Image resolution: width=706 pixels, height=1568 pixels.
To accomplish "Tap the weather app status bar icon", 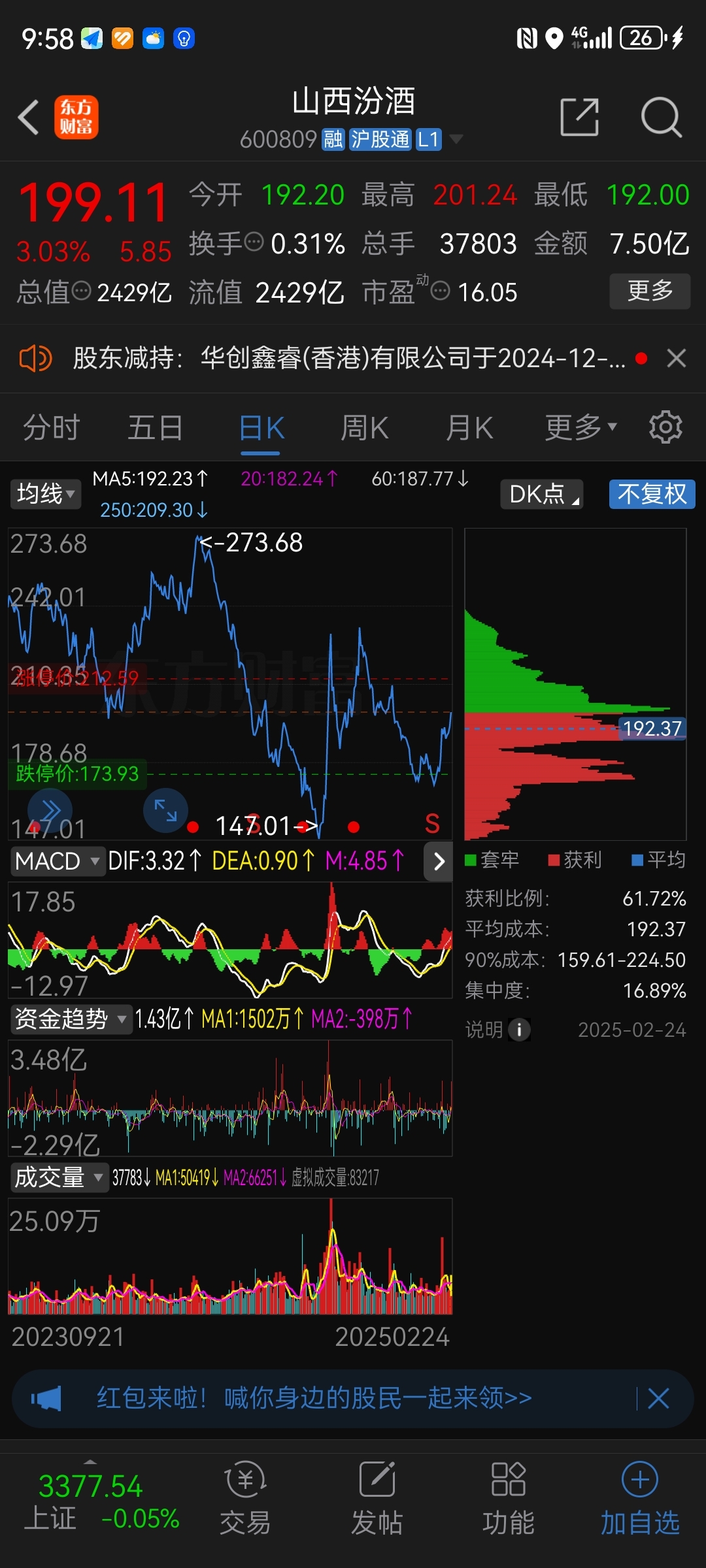I will click(x=153, y=39).
